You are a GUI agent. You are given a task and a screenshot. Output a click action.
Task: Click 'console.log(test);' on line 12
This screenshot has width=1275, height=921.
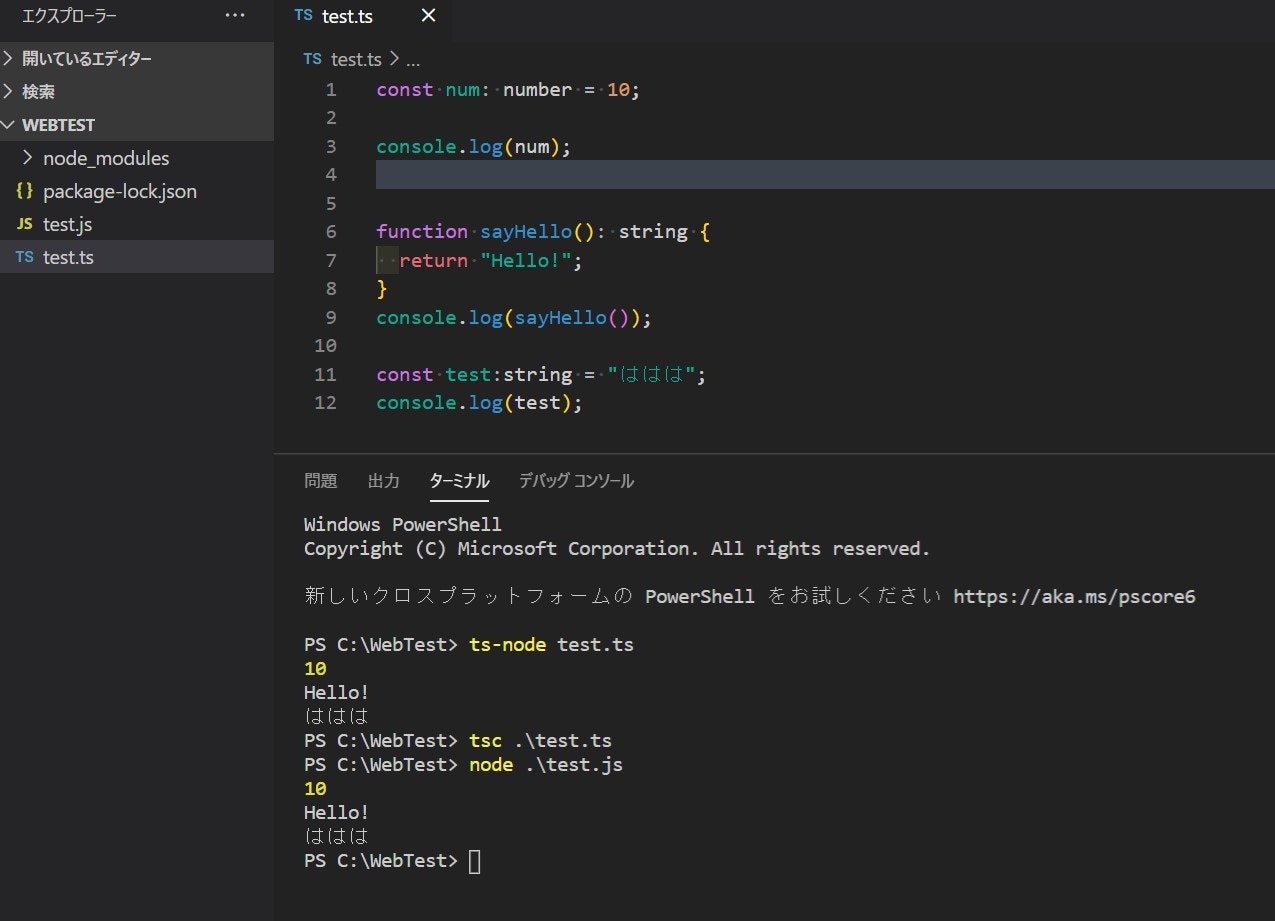[479, 403]
